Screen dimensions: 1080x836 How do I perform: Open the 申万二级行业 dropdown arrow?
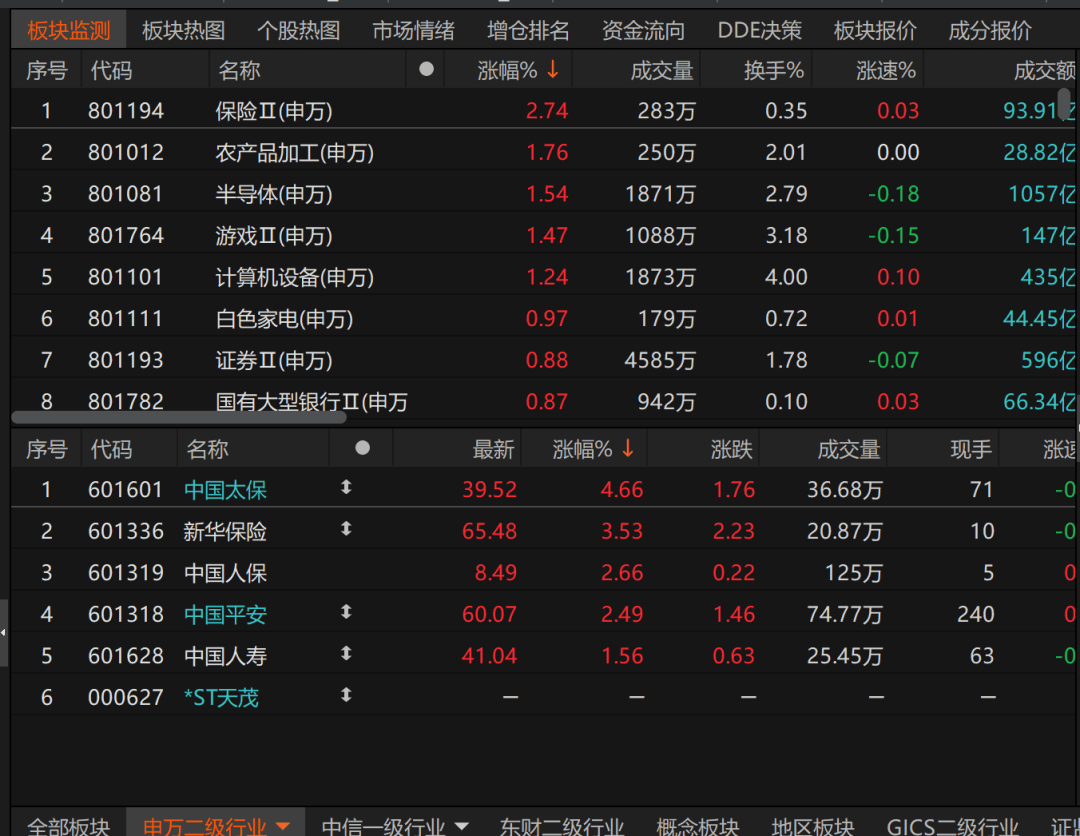pyautogui.click(x=282, y=826)
